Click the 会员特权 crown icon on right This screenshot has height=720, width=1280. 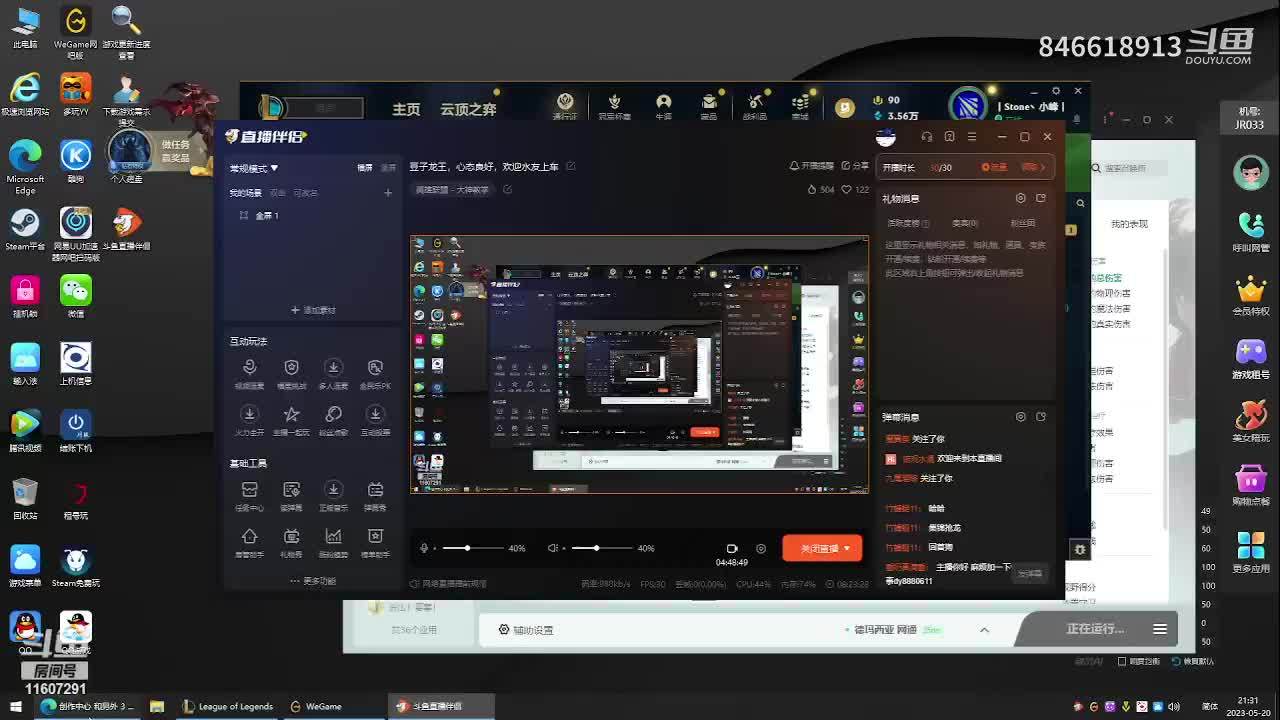click(x=1251, y=297)
